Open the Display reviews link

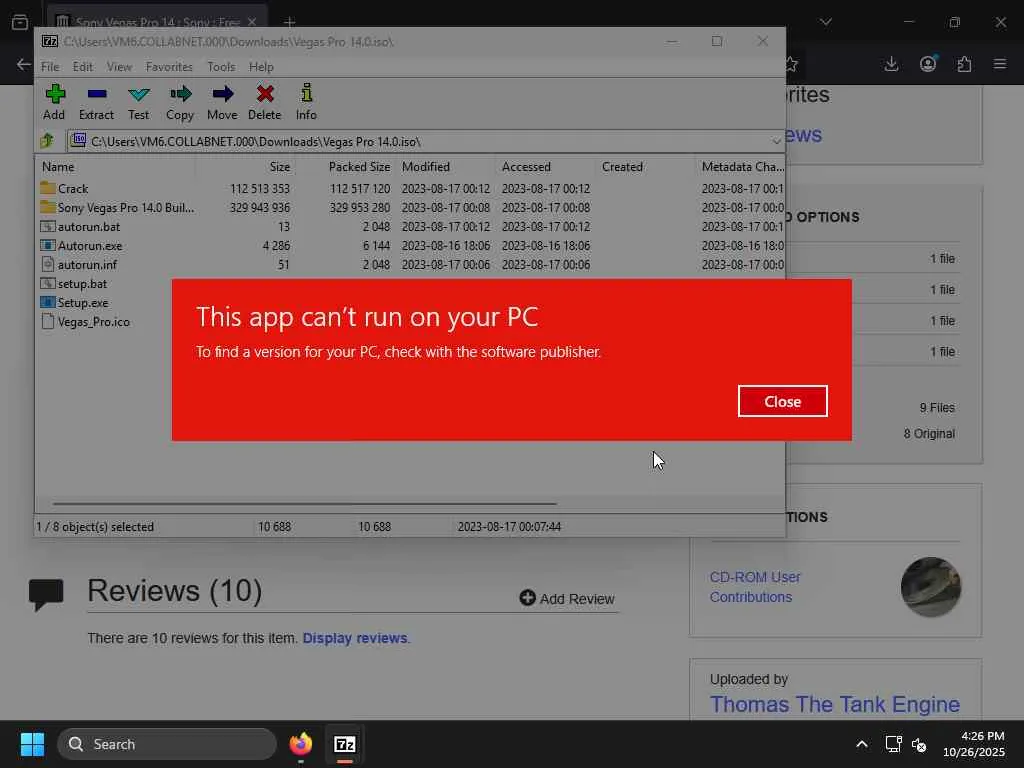(x=355, y=637)
